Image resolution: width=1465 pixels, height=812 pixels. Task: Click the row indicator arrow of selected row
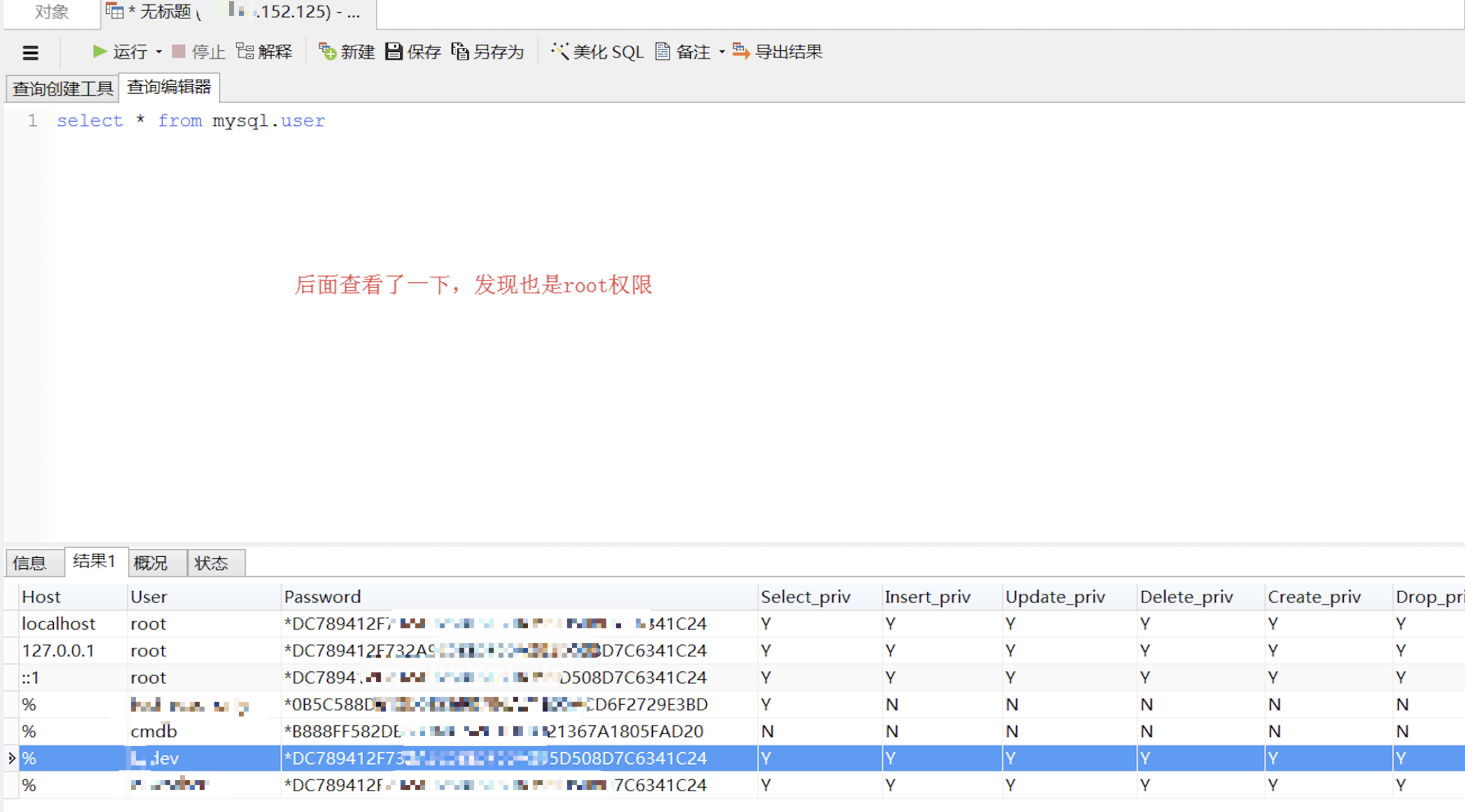(11, 758)
